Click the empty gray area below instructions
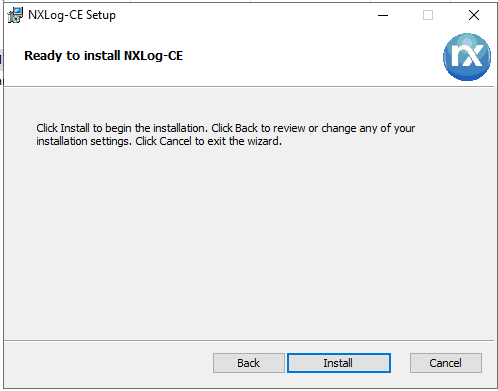Viewport: 498px width, 391px height. 249,243
